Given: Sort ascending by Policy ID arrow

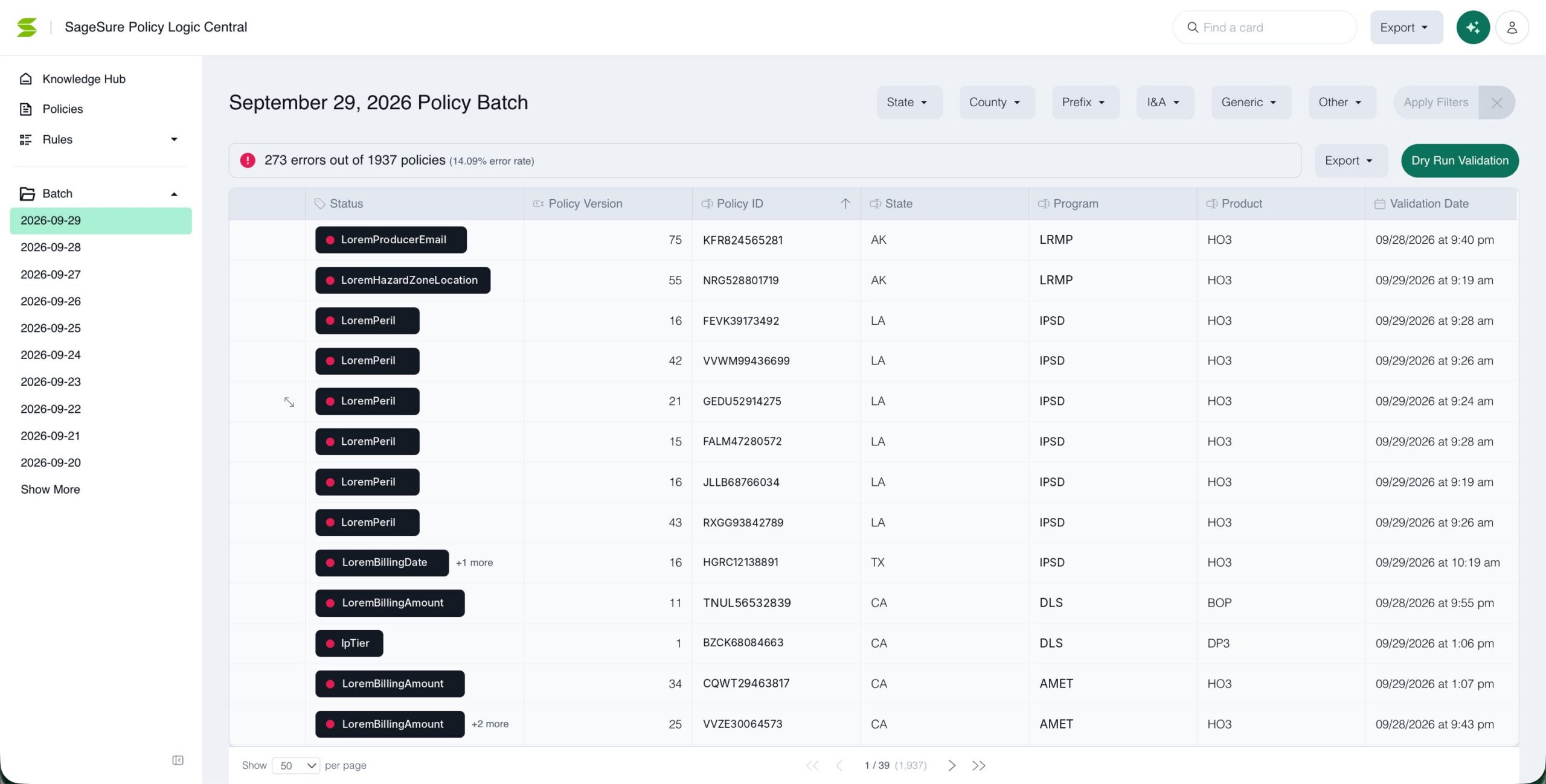Looking at the screenshot, I should [845, 204].
